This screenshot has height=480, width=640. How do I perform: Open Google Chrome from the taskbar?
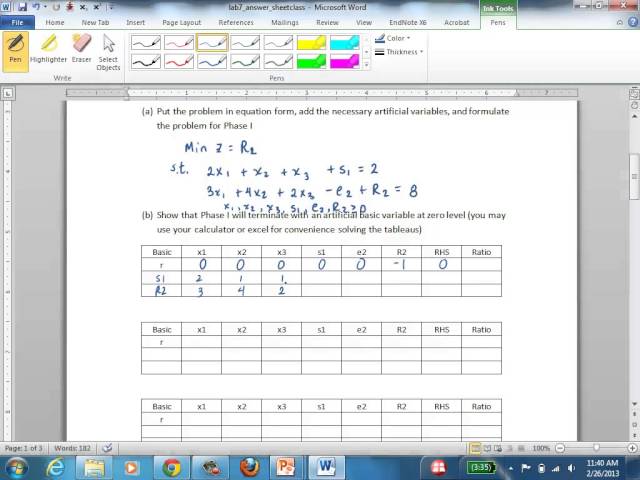pos(171,467)
